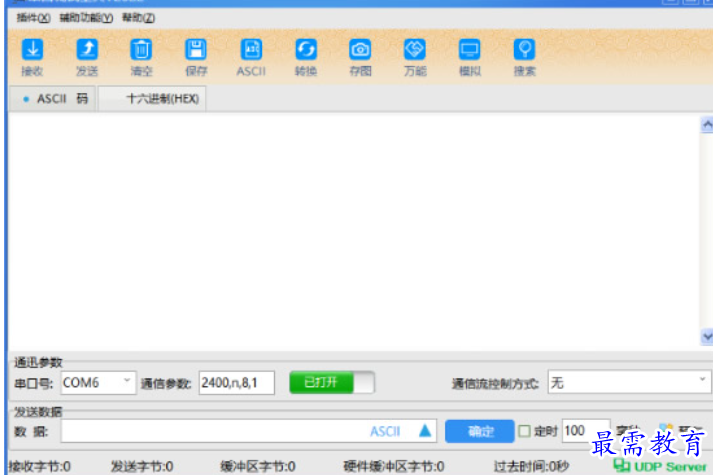Enable the 定时 checkbox
This screenshot has width=713, height=475.
point(524,430)
